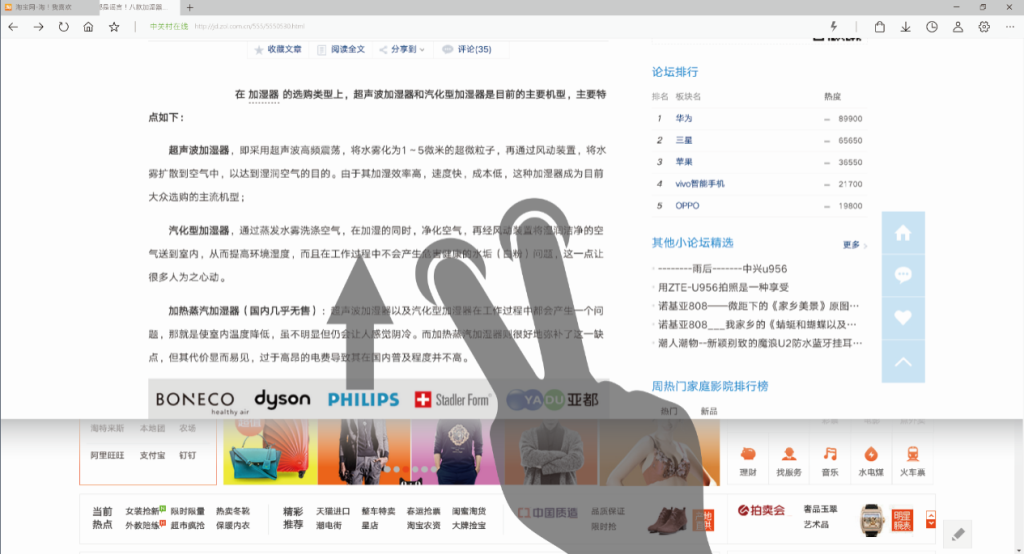Click the 收藏文章 star button
The width and height of the screenshot is (1024, 554).
(x=278, y=49)
